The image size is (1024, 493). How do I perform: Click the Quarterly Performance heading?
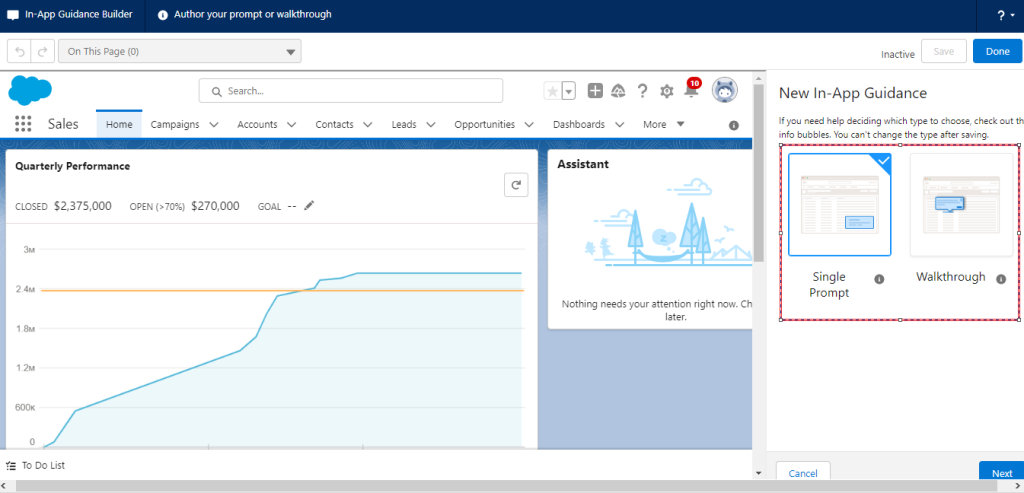pyautogui.click(x=72, y=166)
